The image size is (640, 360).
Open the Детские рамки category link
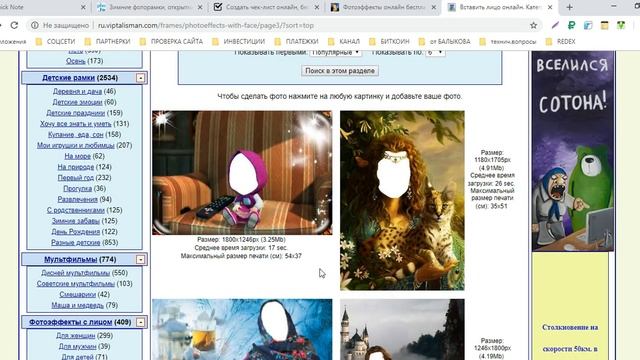[68, 78]
